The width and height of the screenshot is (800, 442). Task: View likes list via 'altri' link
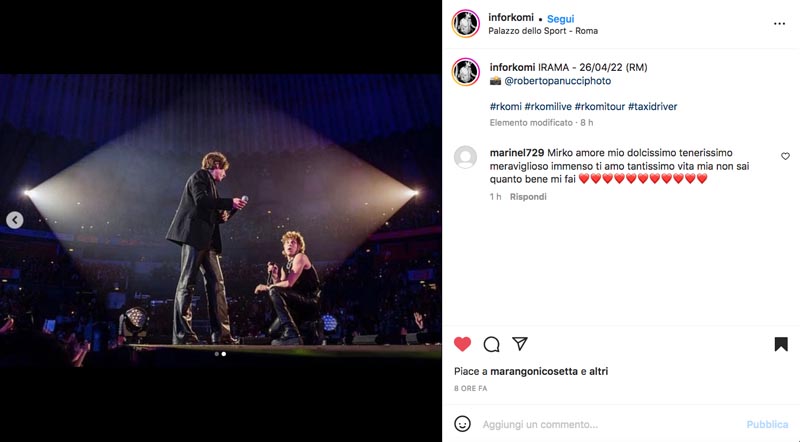[x=598, y=371]
